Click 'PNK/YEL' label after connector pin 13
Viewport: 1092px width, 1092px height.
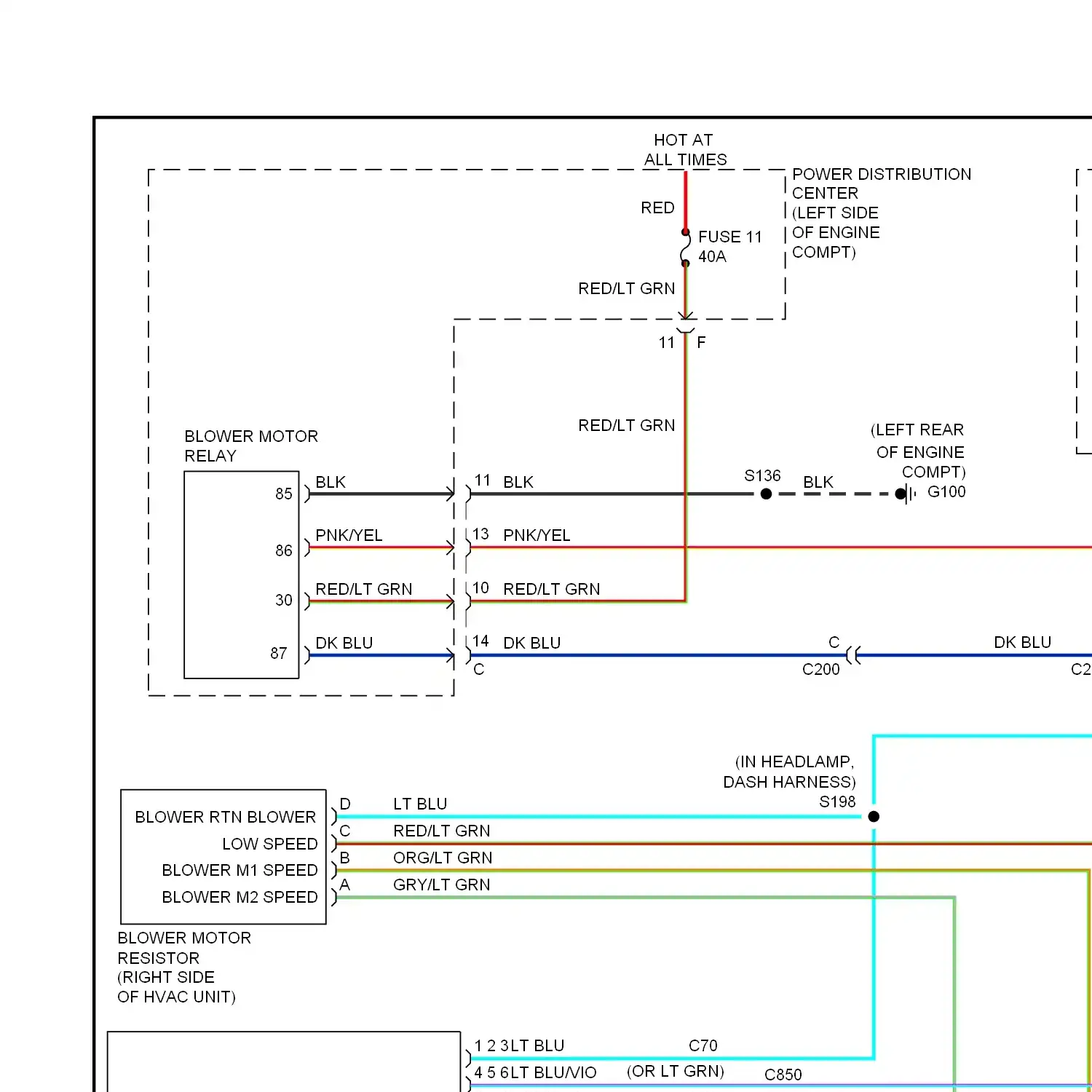click(x=537, y=535)
